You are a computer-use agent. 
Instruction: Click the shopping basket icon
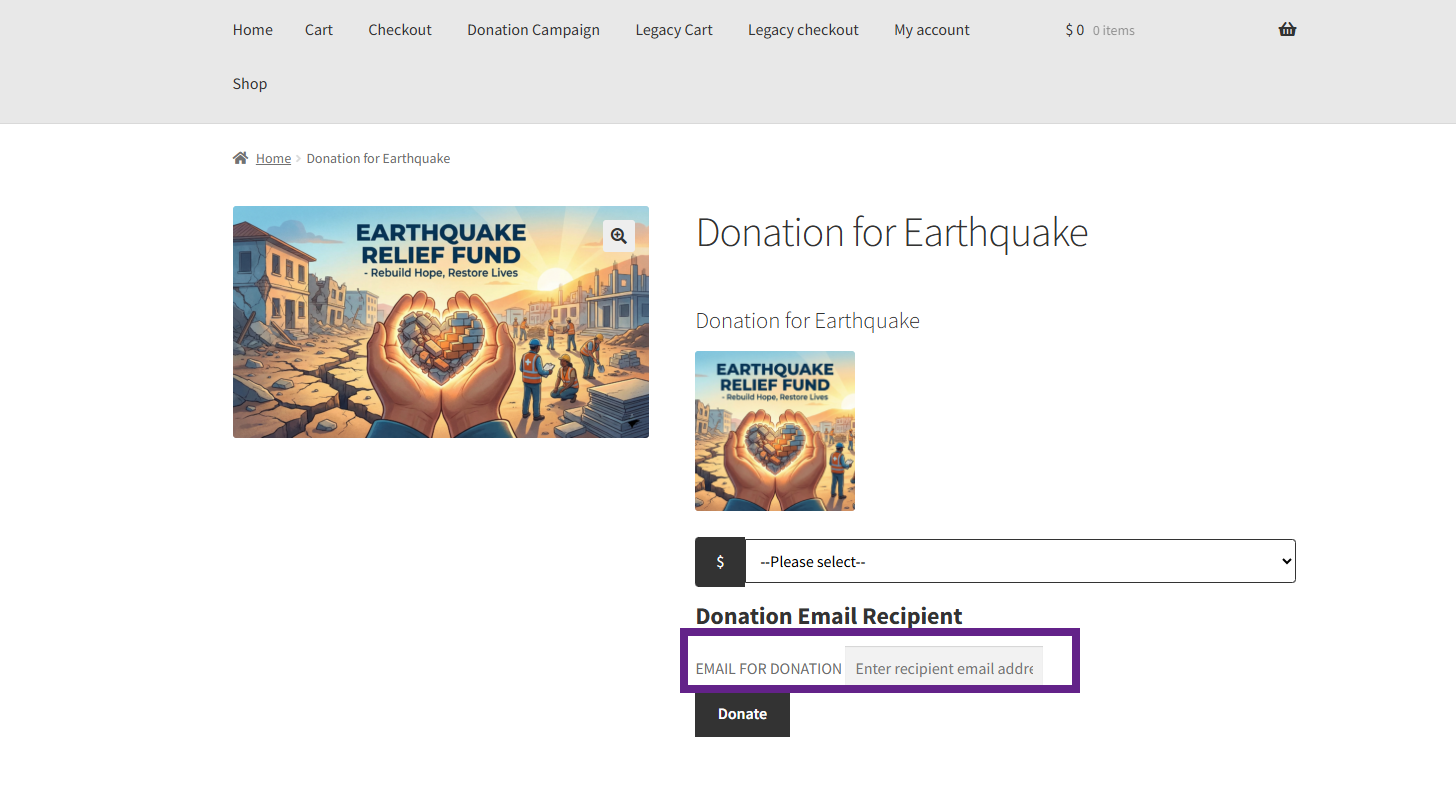click(1287, 30)
